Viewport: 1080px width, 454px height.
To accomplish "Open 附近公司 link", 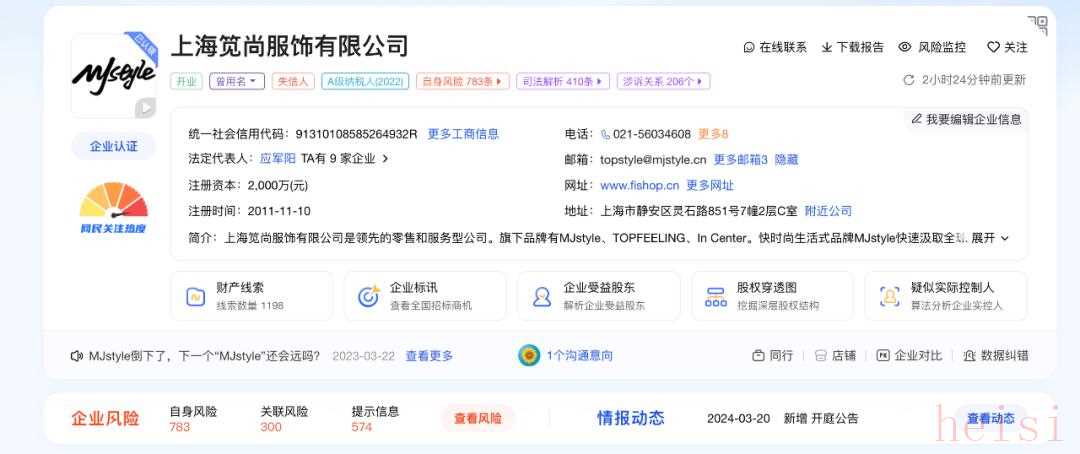I will (829, 211).
